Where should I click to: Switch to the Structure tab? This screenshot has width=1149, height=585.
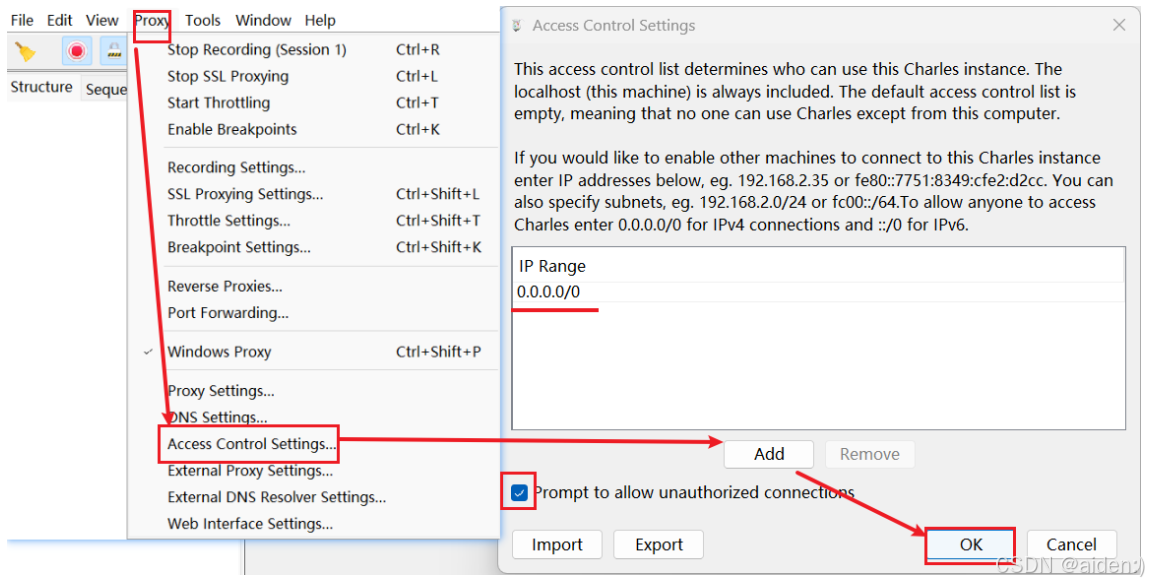point(42,87)
